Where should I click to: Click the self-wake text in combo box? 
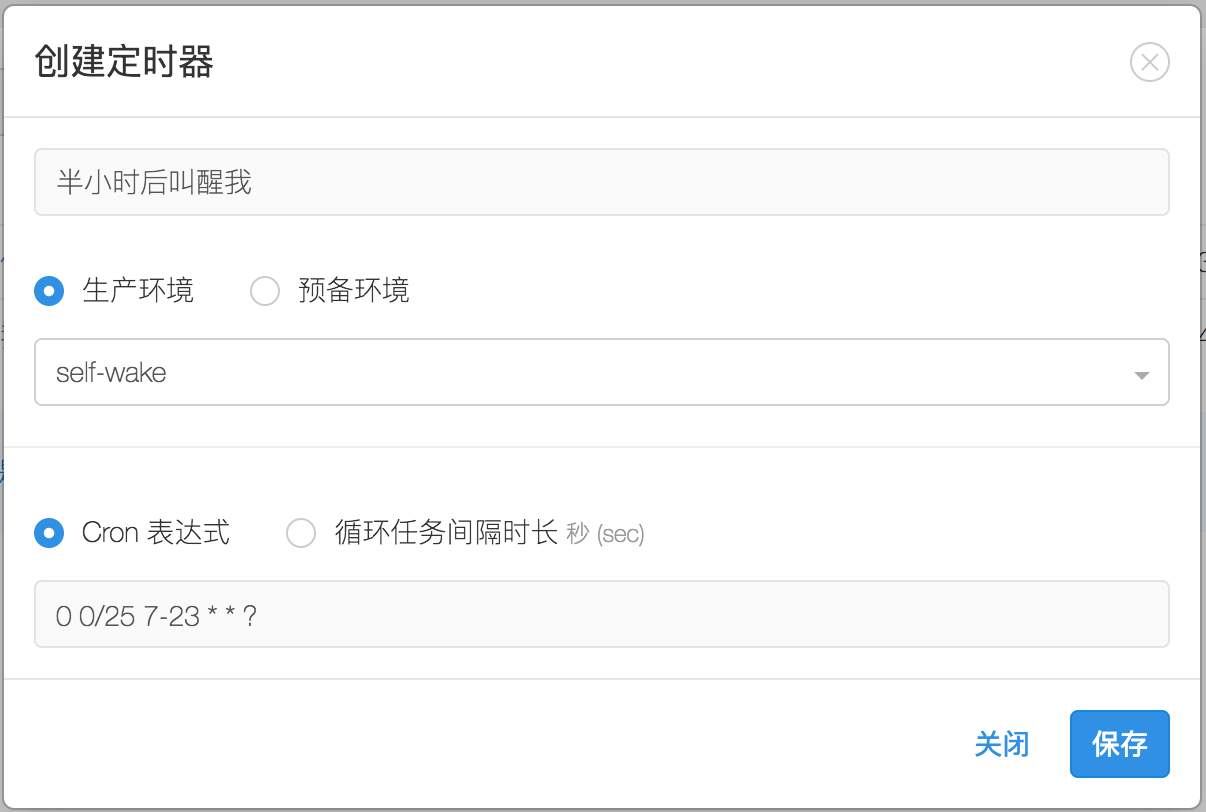coord(111,373)
